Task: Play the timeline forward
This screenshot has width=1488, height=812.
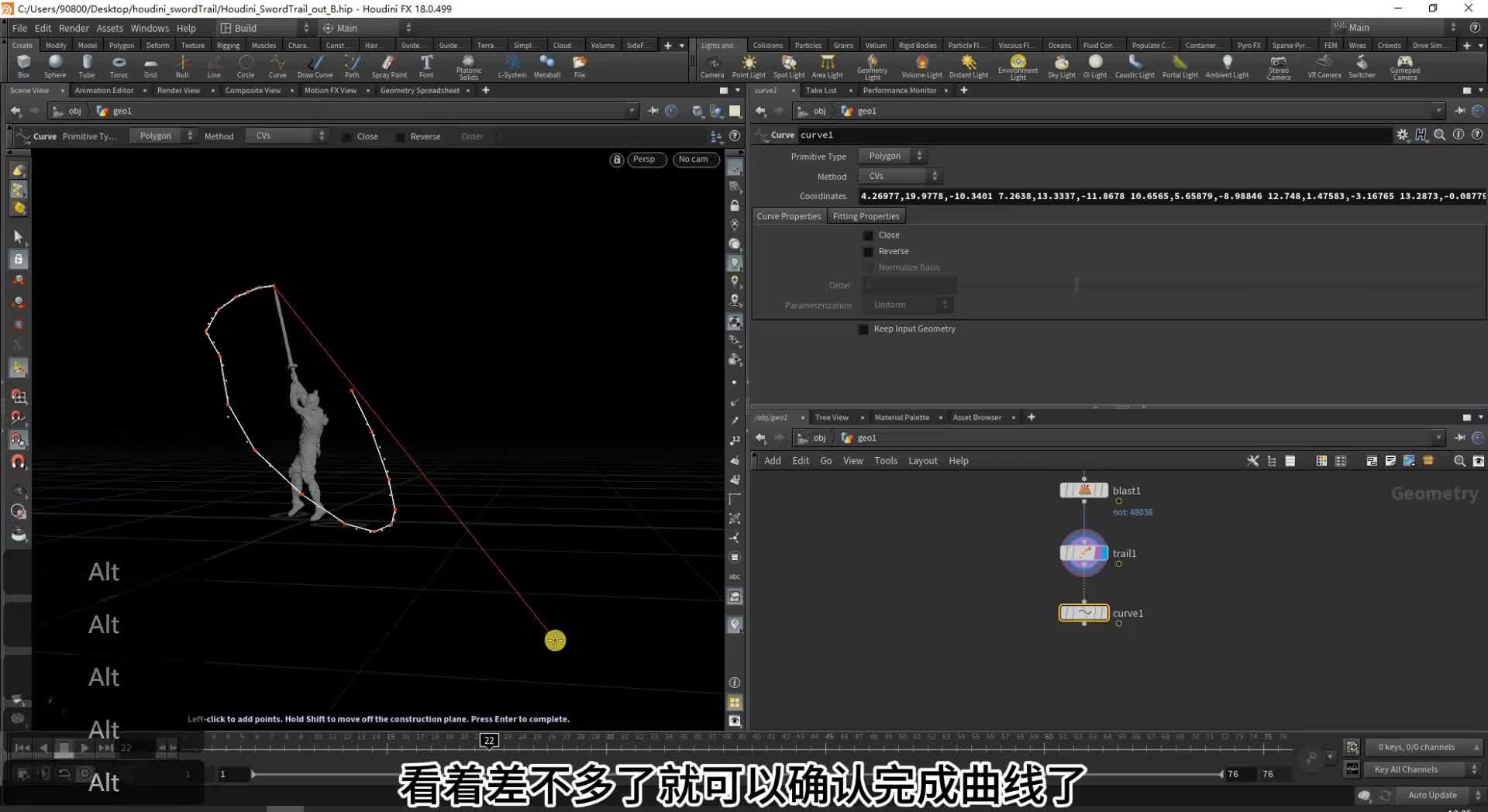Action: pyautogui.click(x=84, y=748)
